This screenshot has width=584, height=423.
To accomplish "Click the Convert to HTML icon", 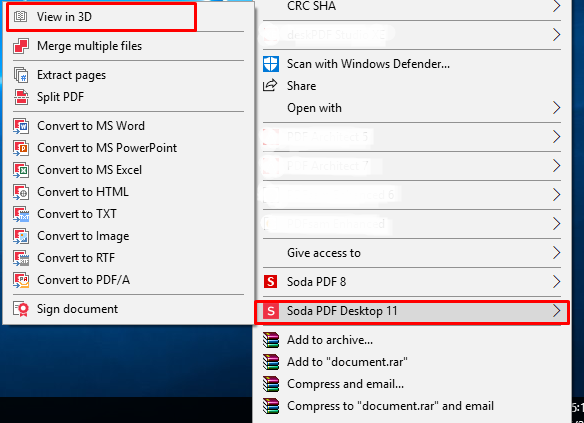I will tap(21, 192).
